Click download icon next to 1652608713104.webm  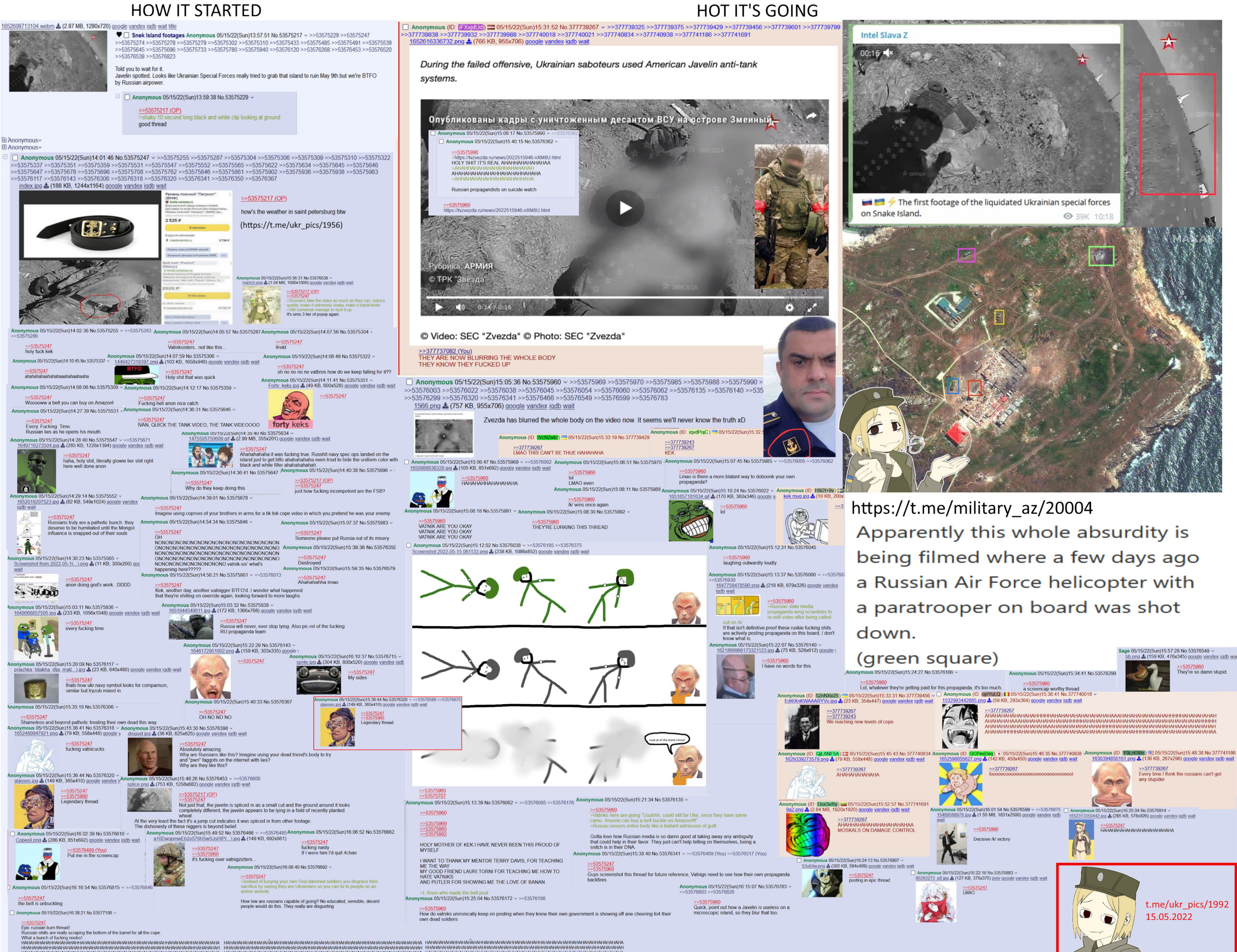(58, 26)
